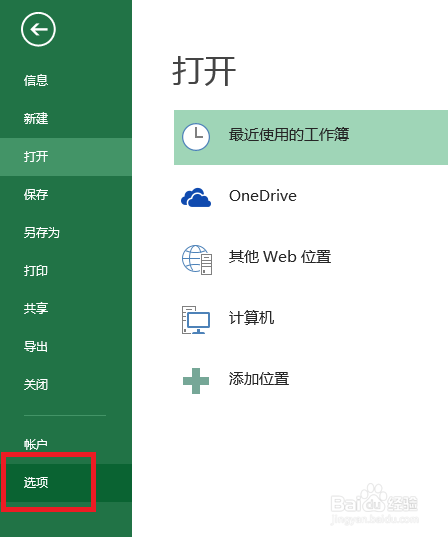The width and height of the screenshot is (448, 537).
Task: Choose the OneDrive text label
Action: [x=263, y=196]
